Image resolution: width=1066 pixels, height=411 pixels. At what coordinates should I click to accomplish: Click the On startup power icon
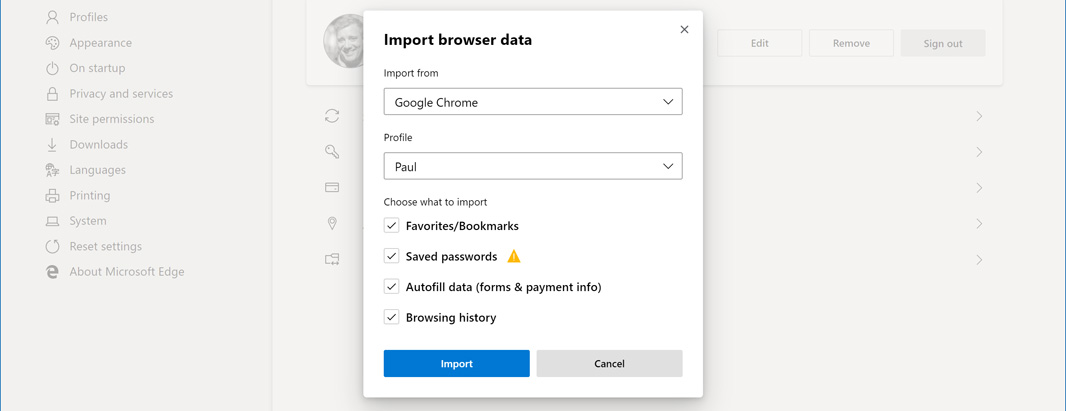(x=52, y=68)
